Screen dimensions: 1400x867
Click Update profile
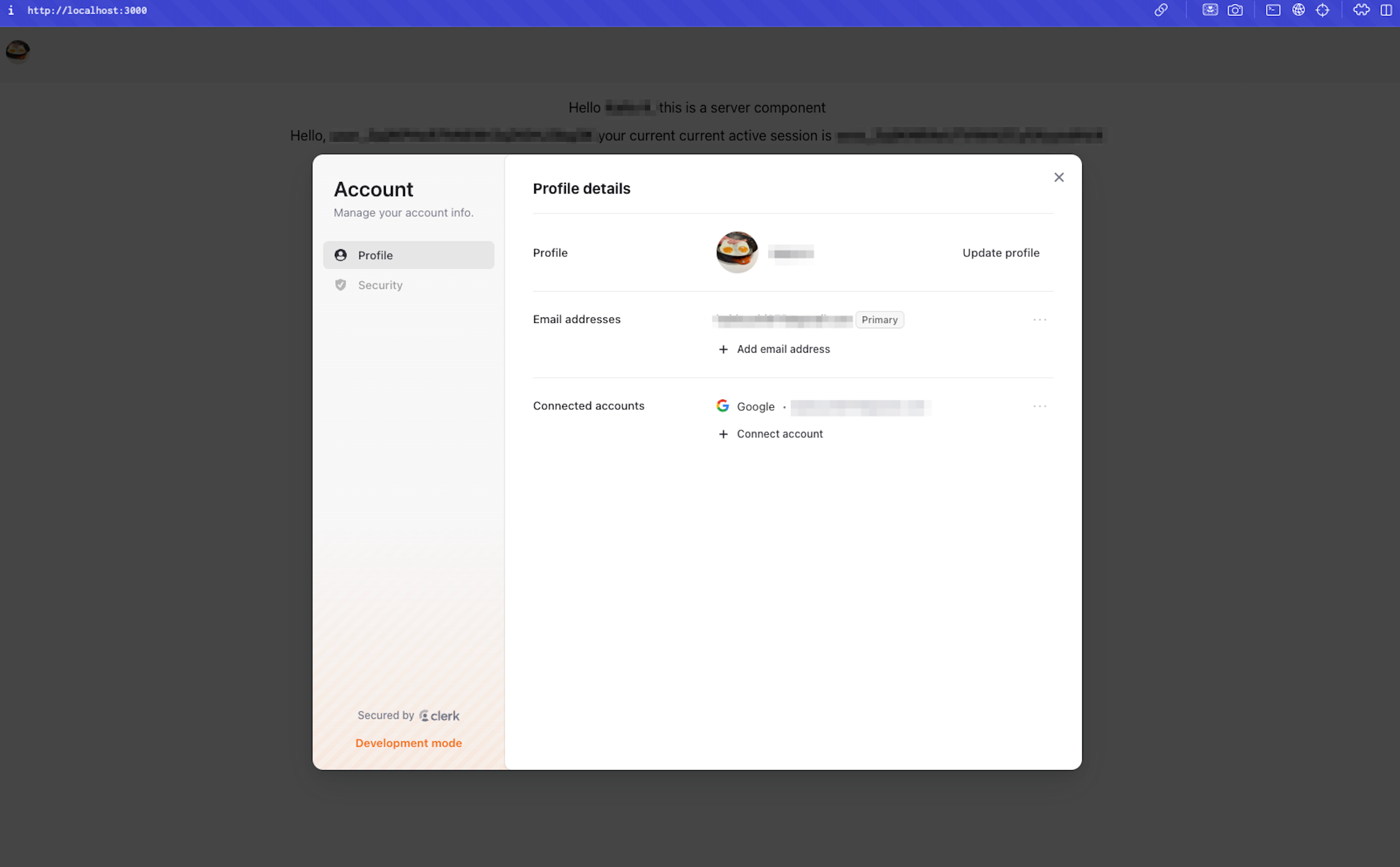[x=1000, y=252]
